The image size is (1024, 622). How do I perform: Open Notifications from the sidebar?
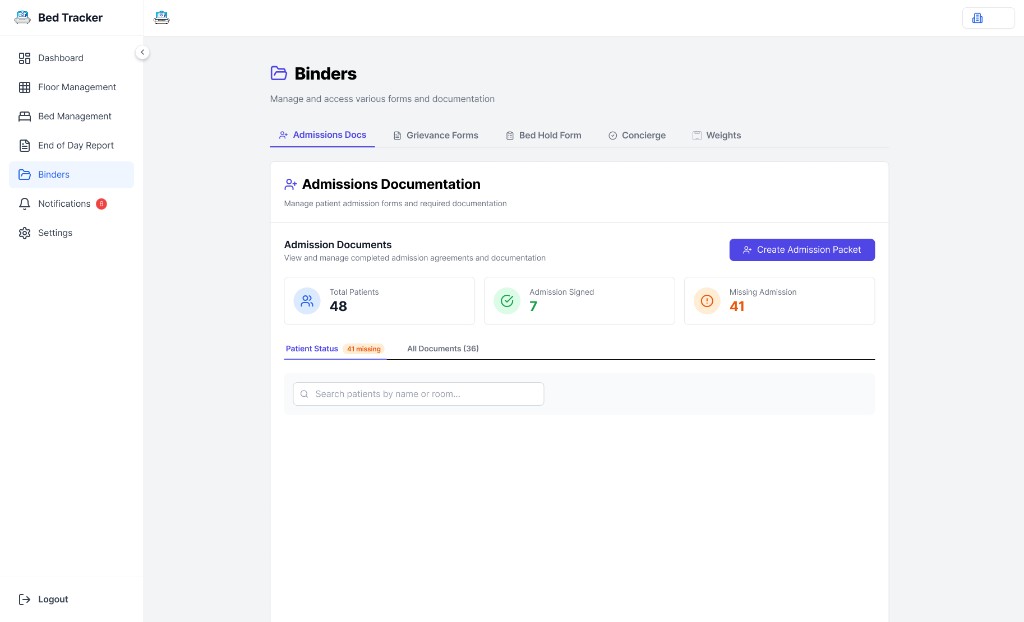pos(71,204)
